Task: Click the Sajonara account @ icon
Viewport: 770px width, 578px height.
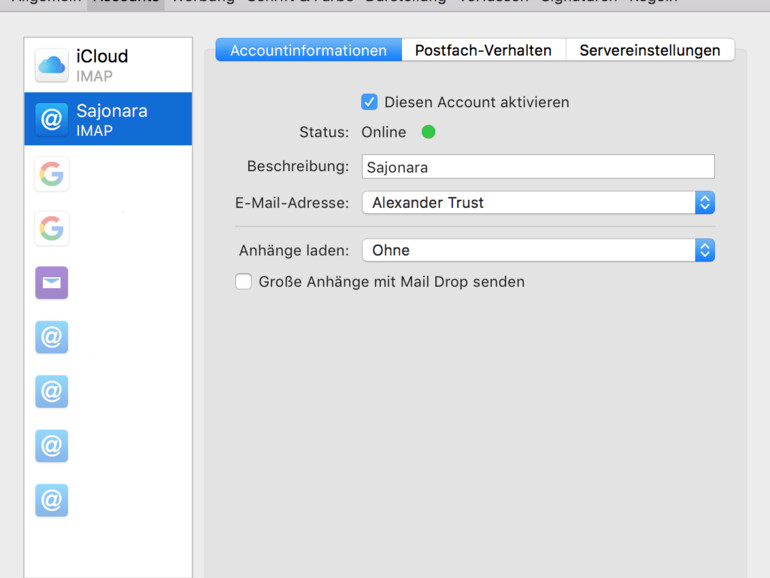Action: 52,119
